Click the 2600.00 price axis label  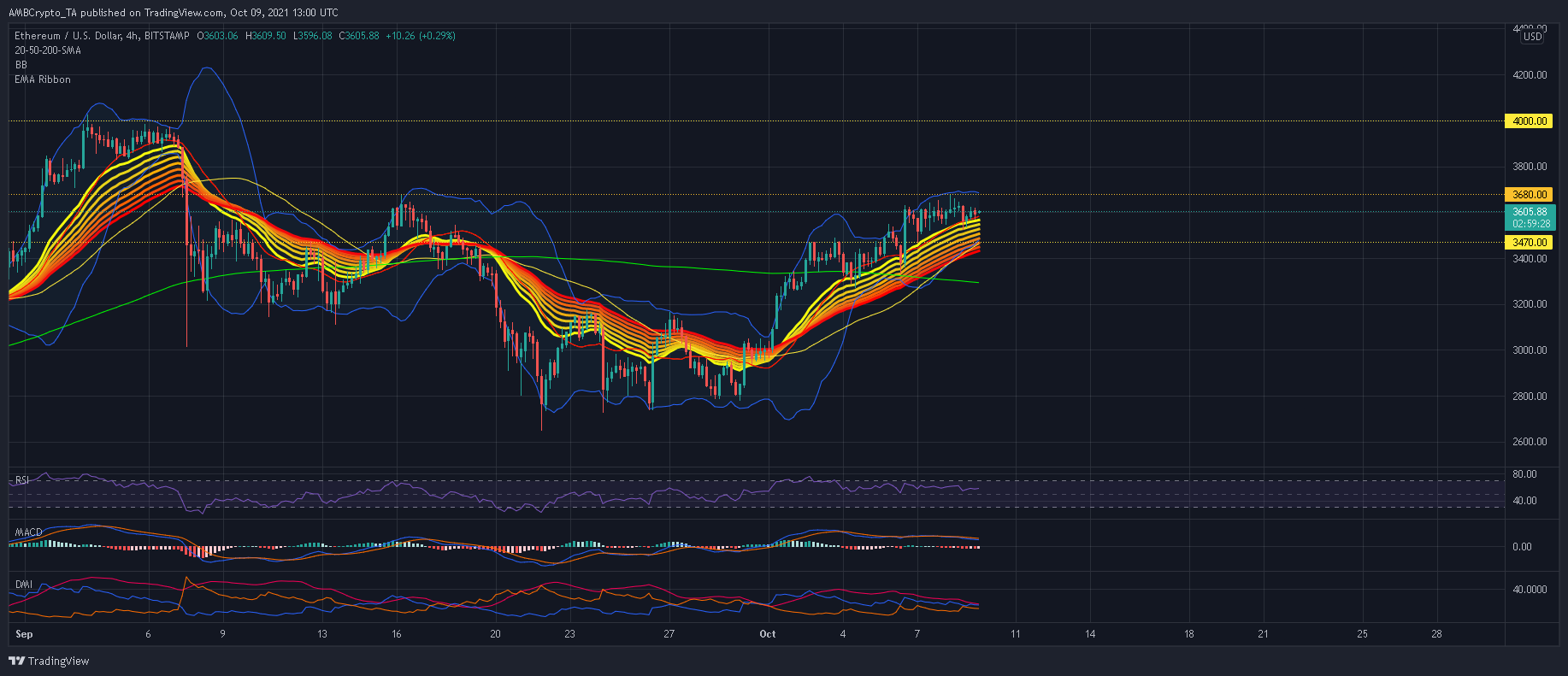click(x=1530, y=442)
